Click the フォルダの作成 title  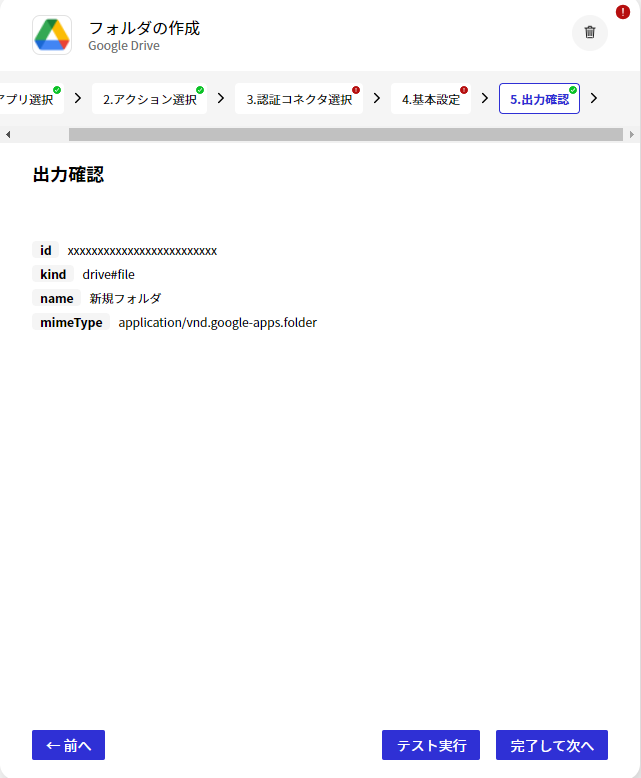[x=144, y=28]
